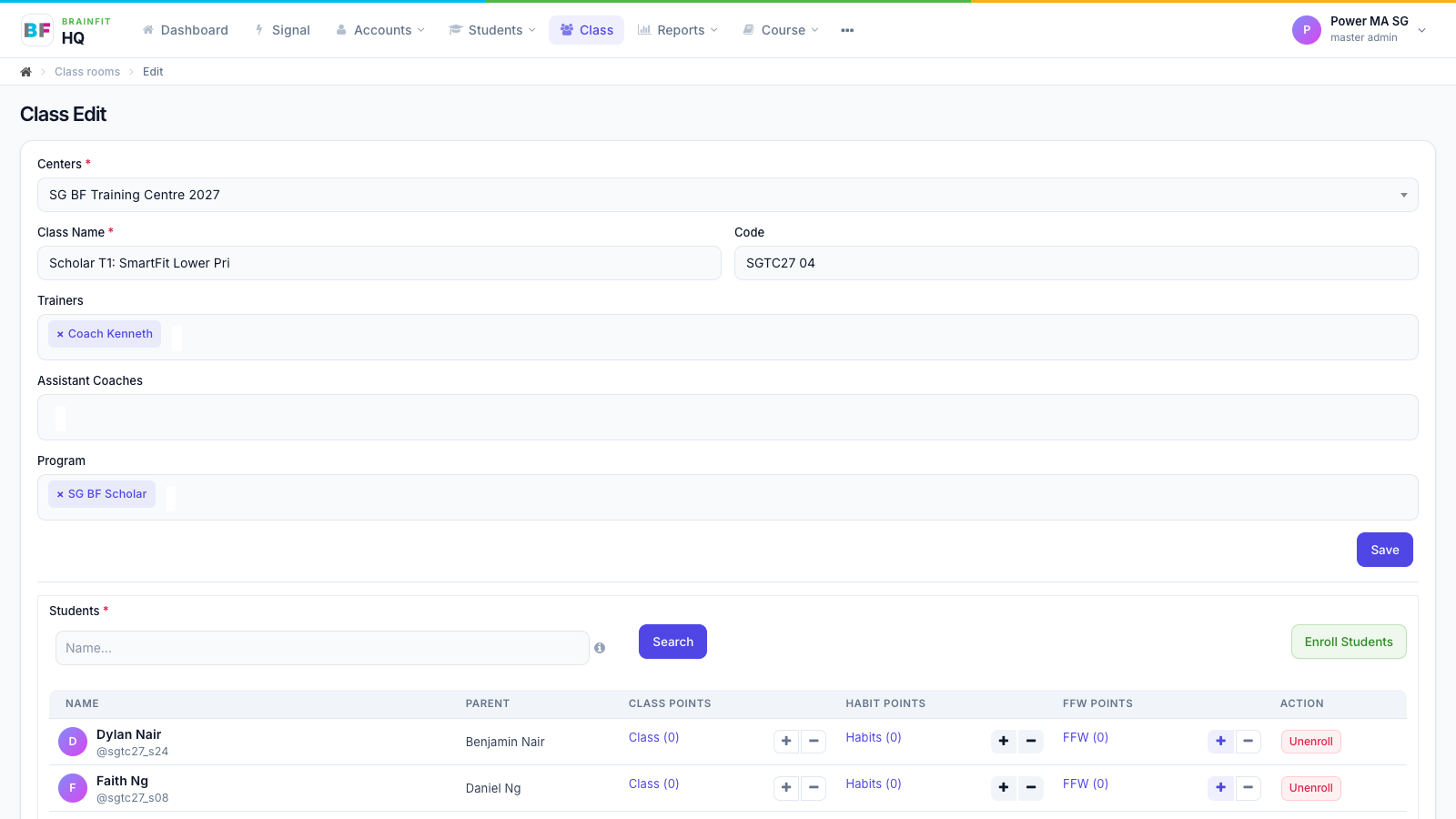Unenroll Dylan Nair from class
The height and width of the screenshot is (819, 1456).
(1310, 742)
